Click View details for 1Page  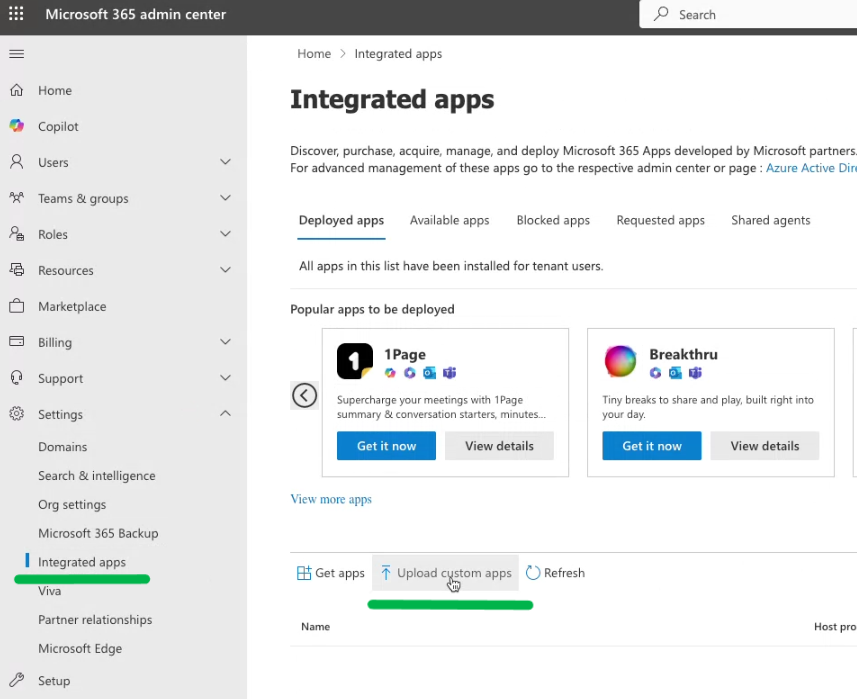499,446
